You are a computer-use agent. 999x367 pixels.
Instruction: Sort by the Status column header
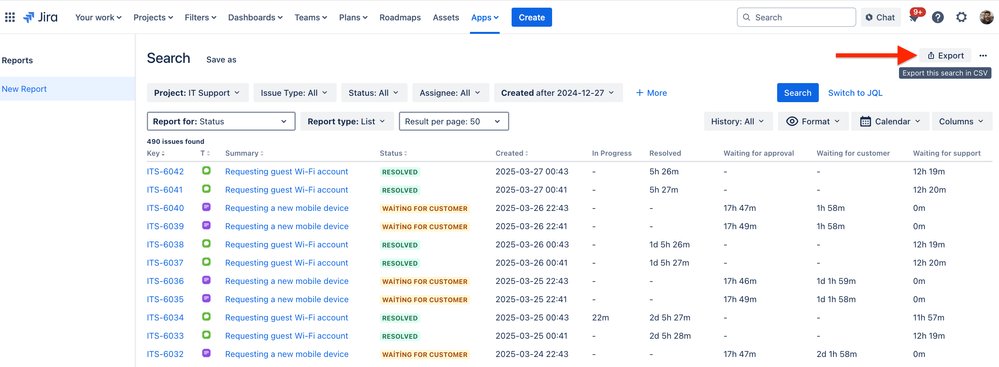(393, 154)
